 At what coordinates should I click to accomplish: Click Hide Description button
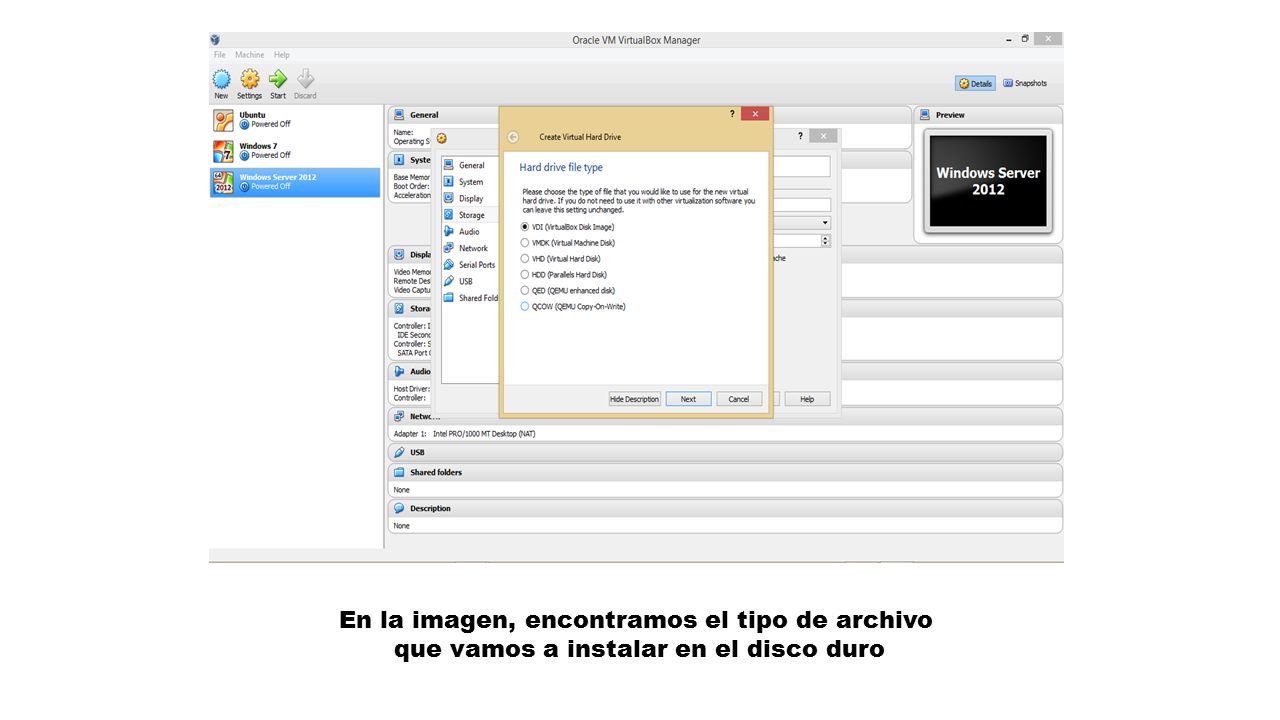pyautogui.click(x=635, y=399)
